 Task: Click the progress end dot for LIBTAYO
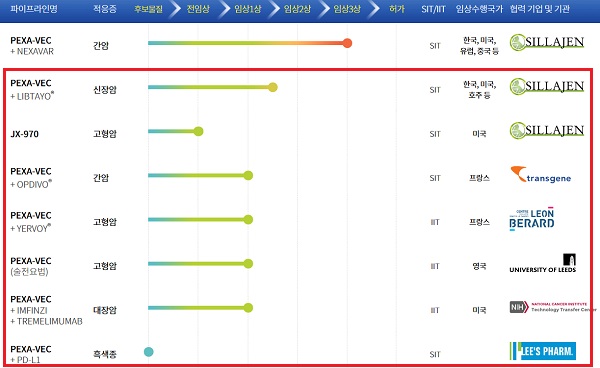click(x=272, y=87)
